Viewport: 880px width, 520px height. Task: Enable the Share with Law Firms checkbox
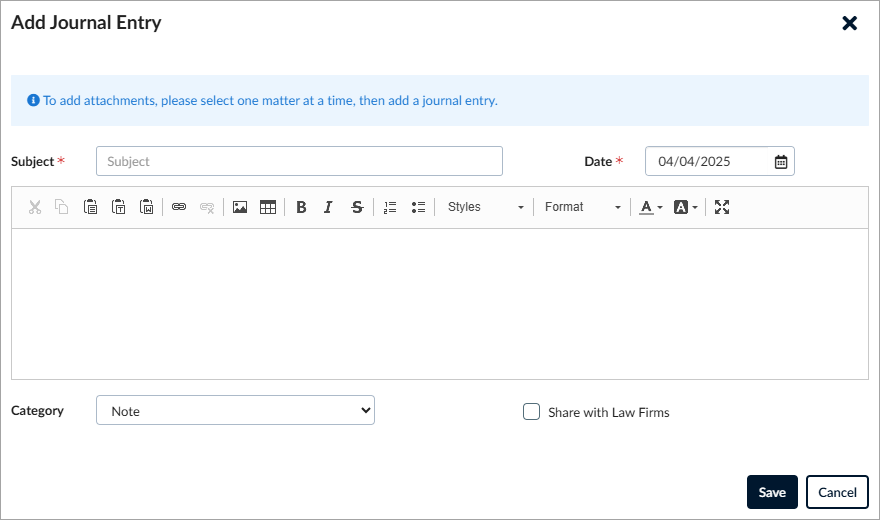[531, 412]
